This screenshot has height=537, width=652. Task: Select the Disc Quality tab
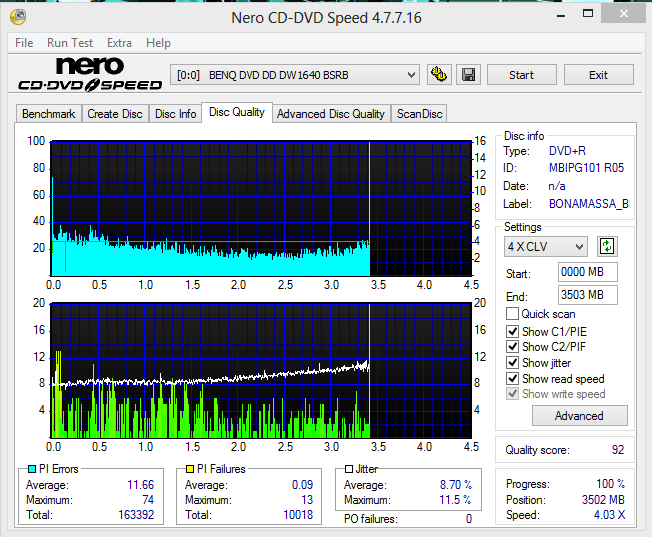point(237,112)
